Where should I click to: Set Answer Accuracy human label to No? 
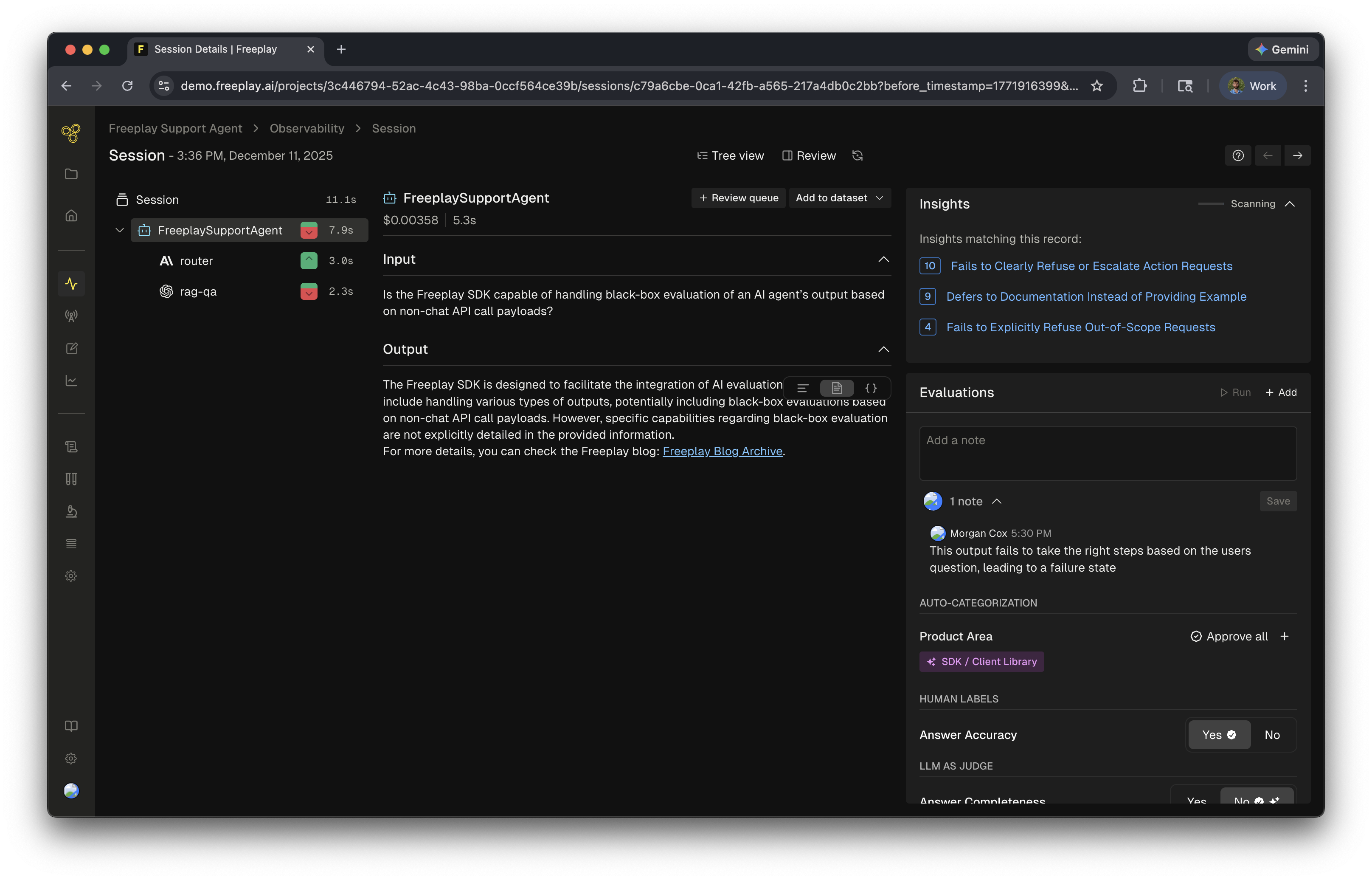[x=1272, y=735]
